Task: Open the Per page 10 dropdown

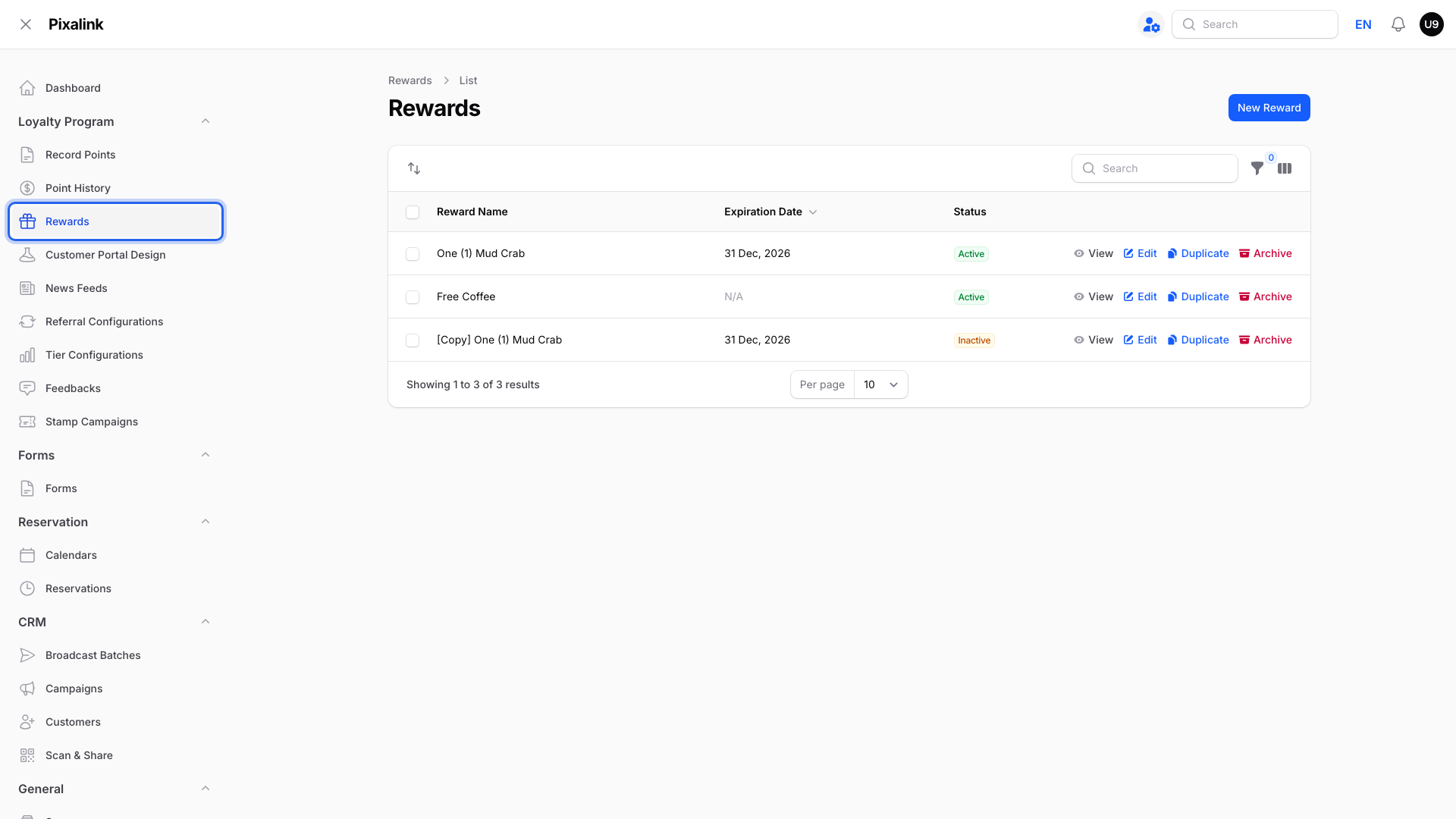Action: [880, 384]
